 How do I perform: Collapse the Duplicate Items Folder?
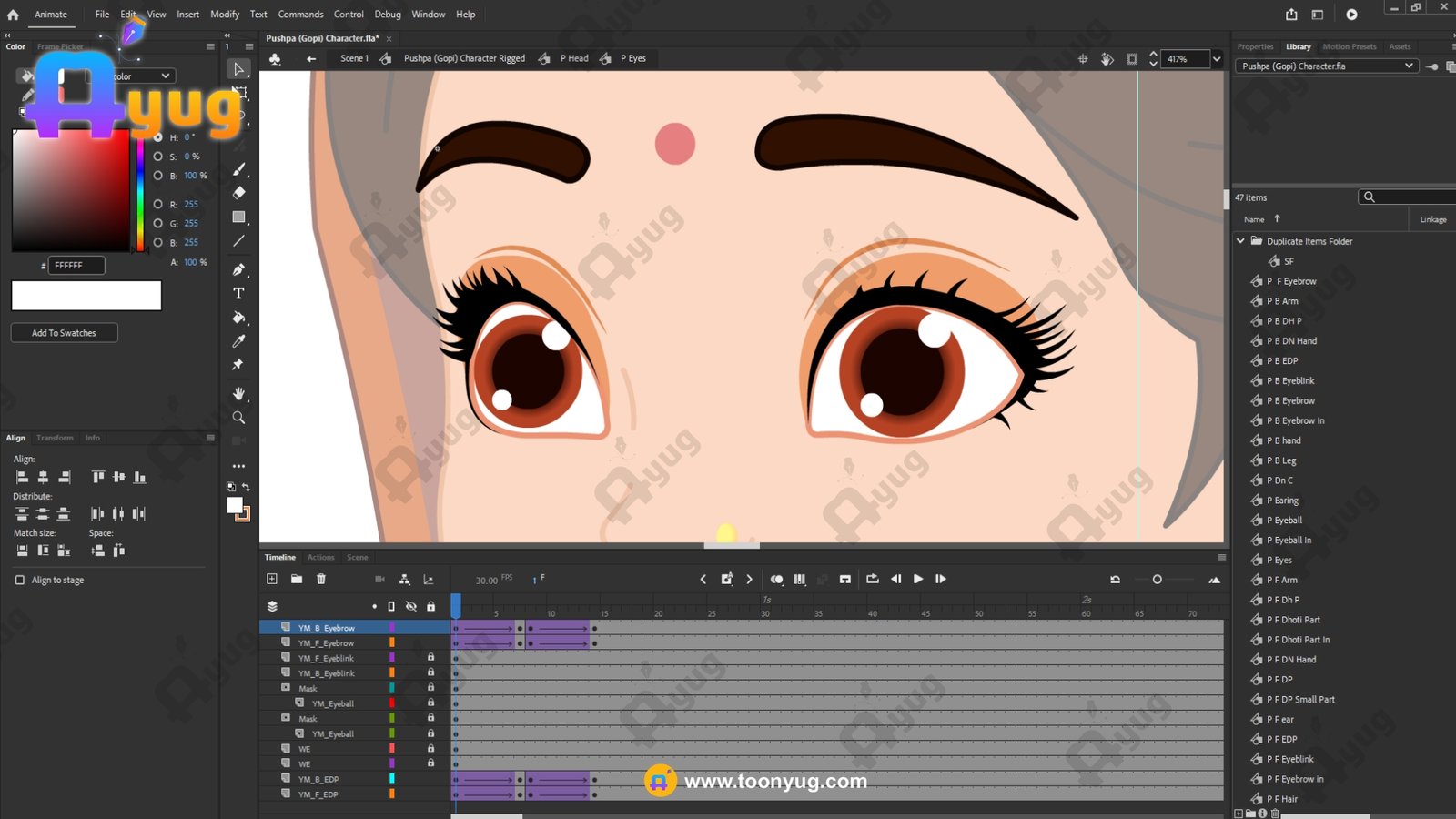(x=1240, y=241)
